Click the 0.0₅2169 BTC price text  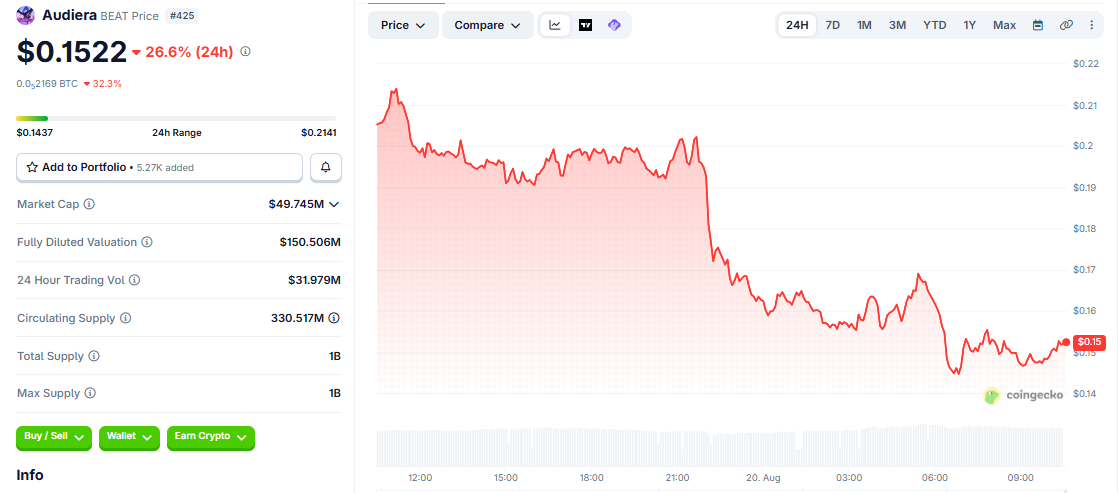pos(47,83)
